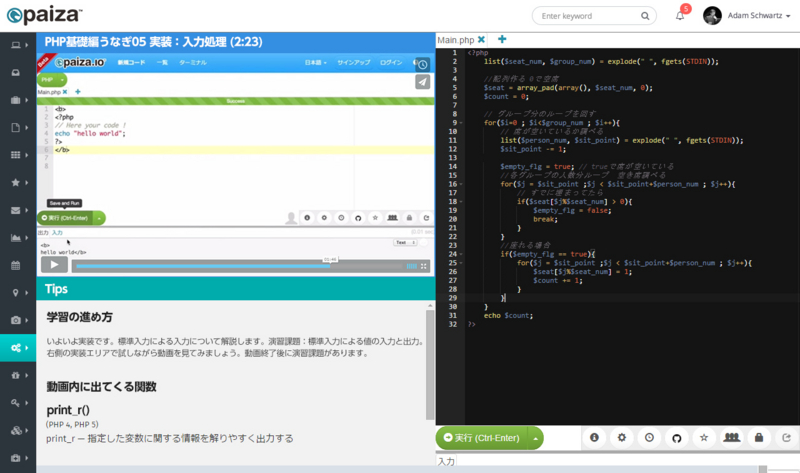Open the table grid sidebar icon
Image resolution: width=800 pixels, height=473 pixels.
click(16, 155)
